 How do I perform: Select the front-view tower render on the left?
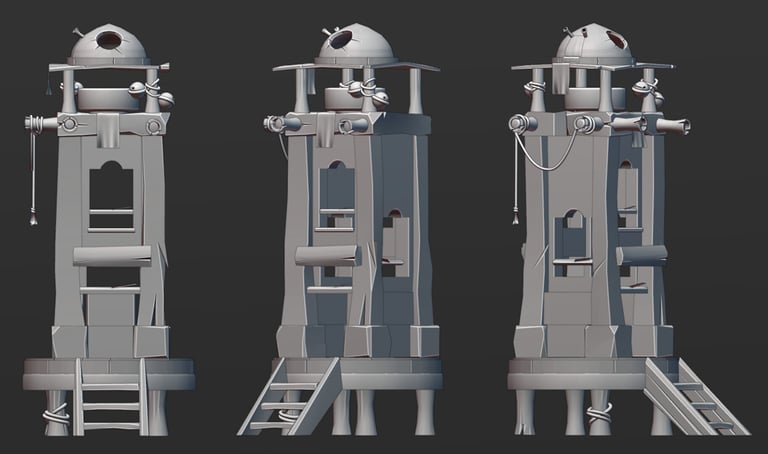pos(109,229)
